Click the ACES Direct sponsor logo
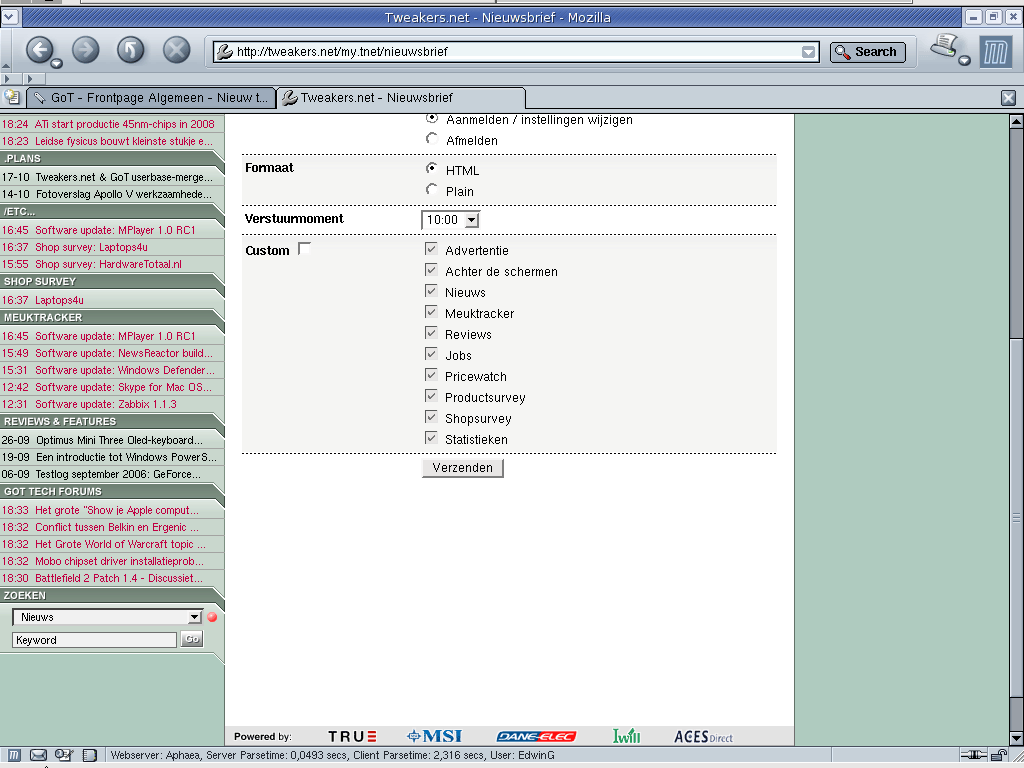1024x768 pixels. click(703, 737)
